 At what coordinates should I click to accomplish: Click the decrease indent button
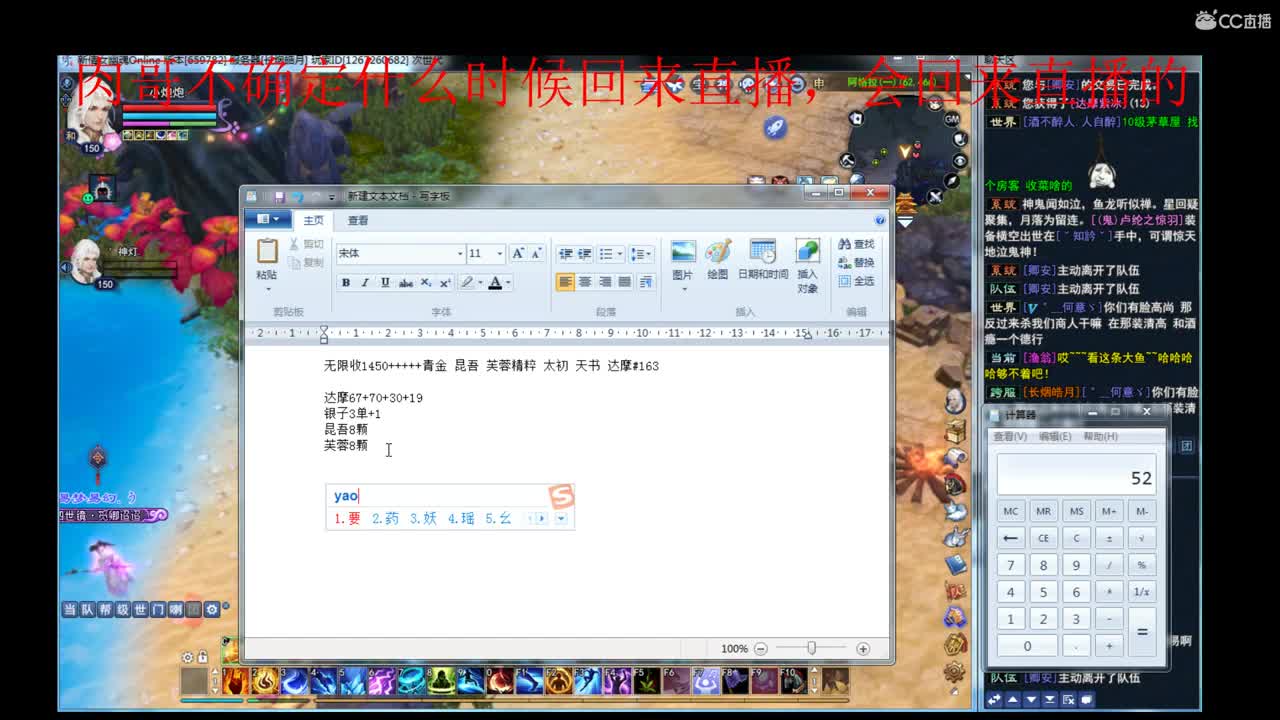coord(565,254)
